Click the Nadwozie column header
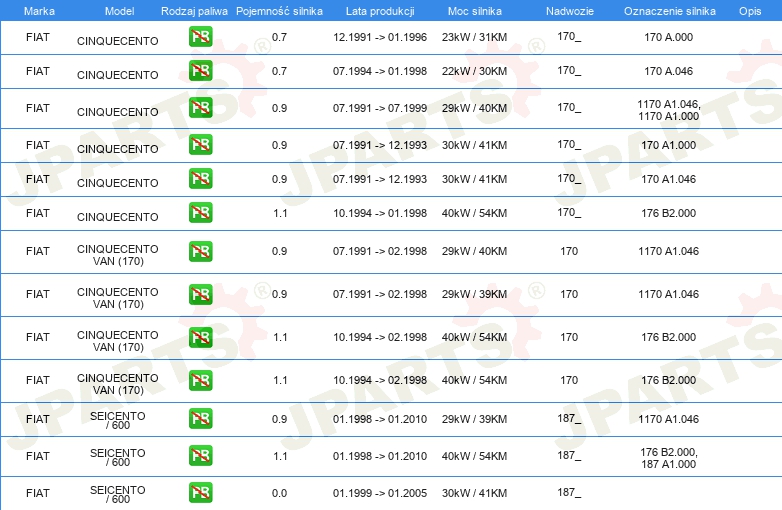Screen dimensions: 782x510 click(x=570, y=11)
